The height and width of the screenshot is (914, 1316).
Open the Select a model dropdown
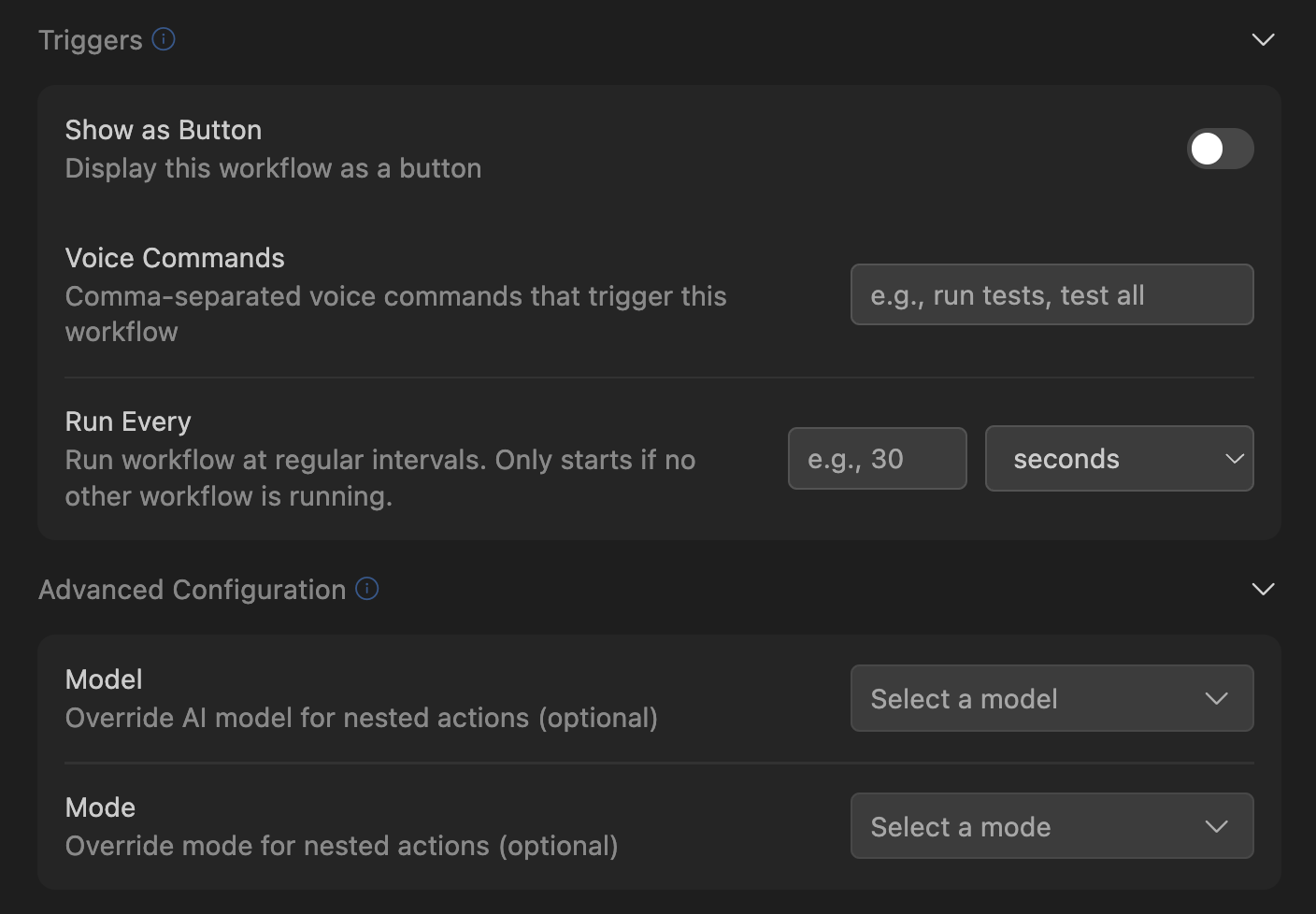click(x=1051, y=699)
